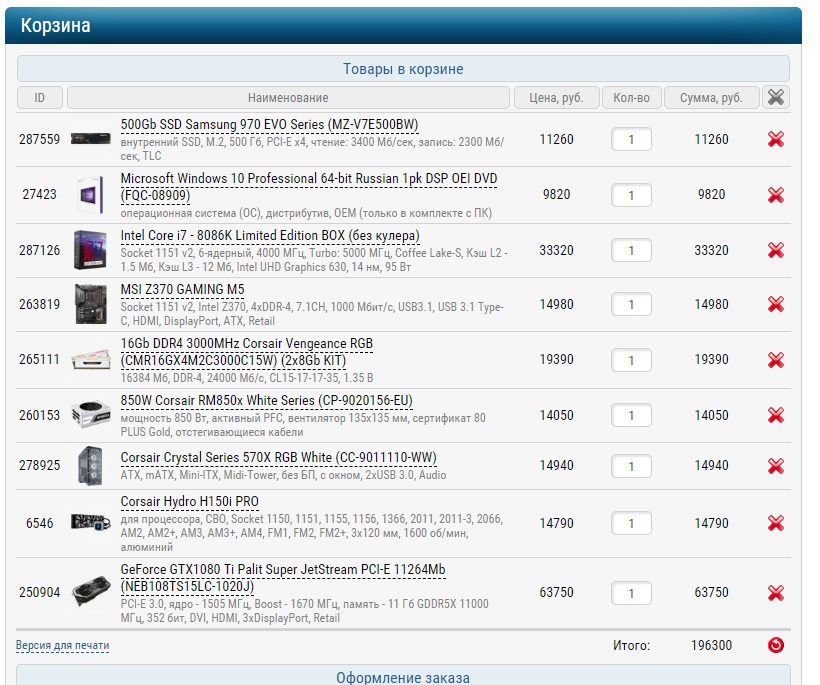The height and width of the screenshot is (685, 820).
Task: Delete MSI Z370 GAMING M5 from cart
Action: pos(776,304)
